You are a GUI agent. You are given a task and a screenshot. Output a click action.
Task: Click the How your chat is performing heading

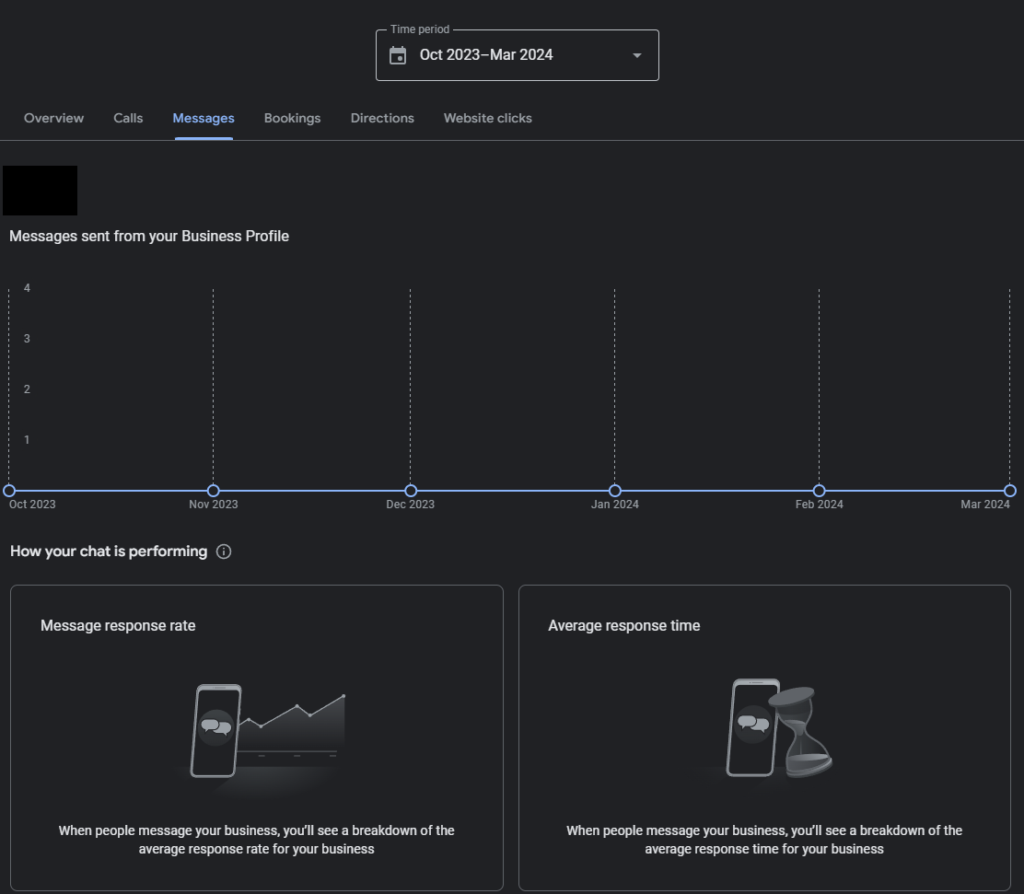point(108,552)
